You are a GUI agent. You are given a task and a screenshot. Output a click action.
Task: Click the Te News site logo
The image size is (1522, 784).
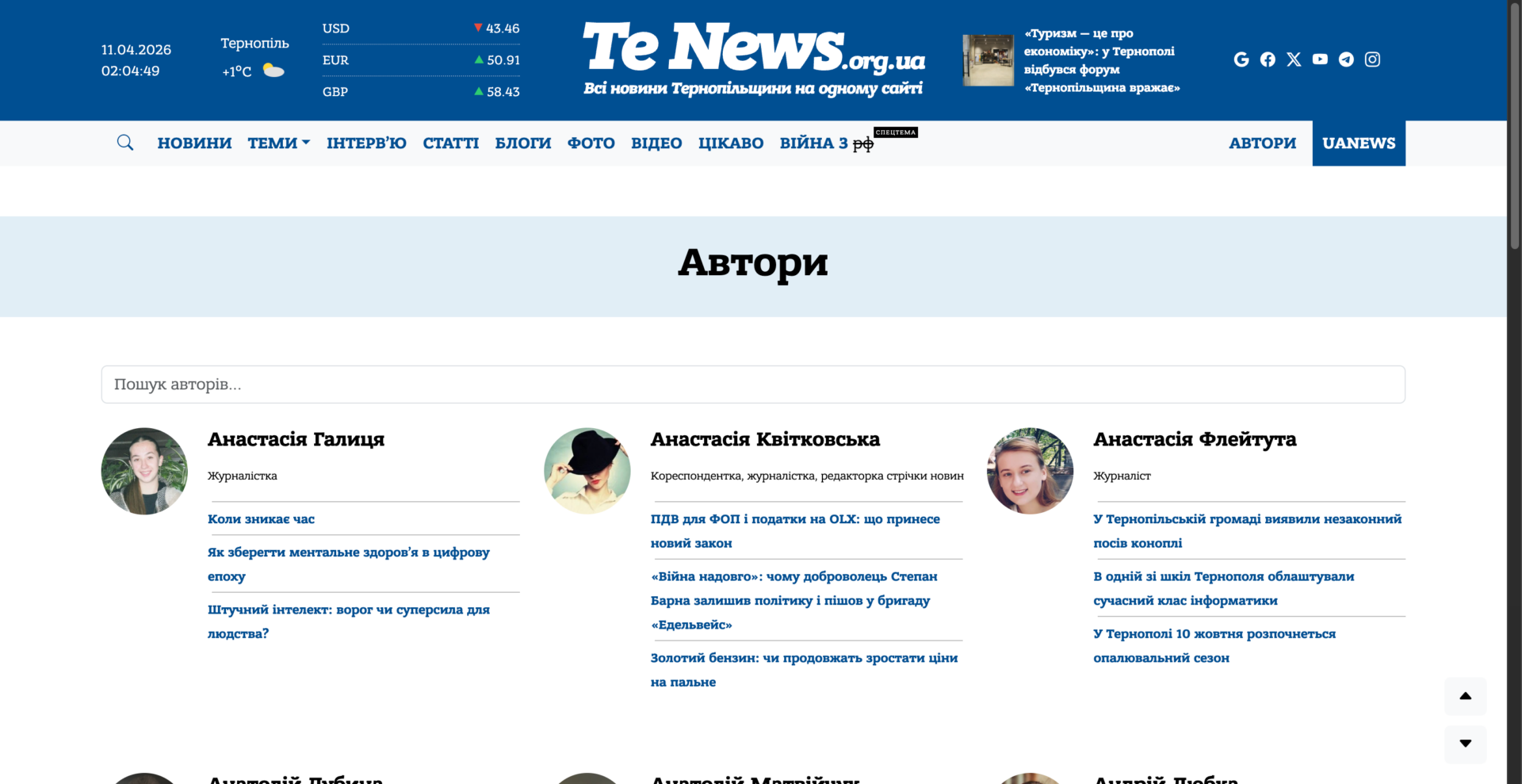pyautogui.click(x=754, y=59)
